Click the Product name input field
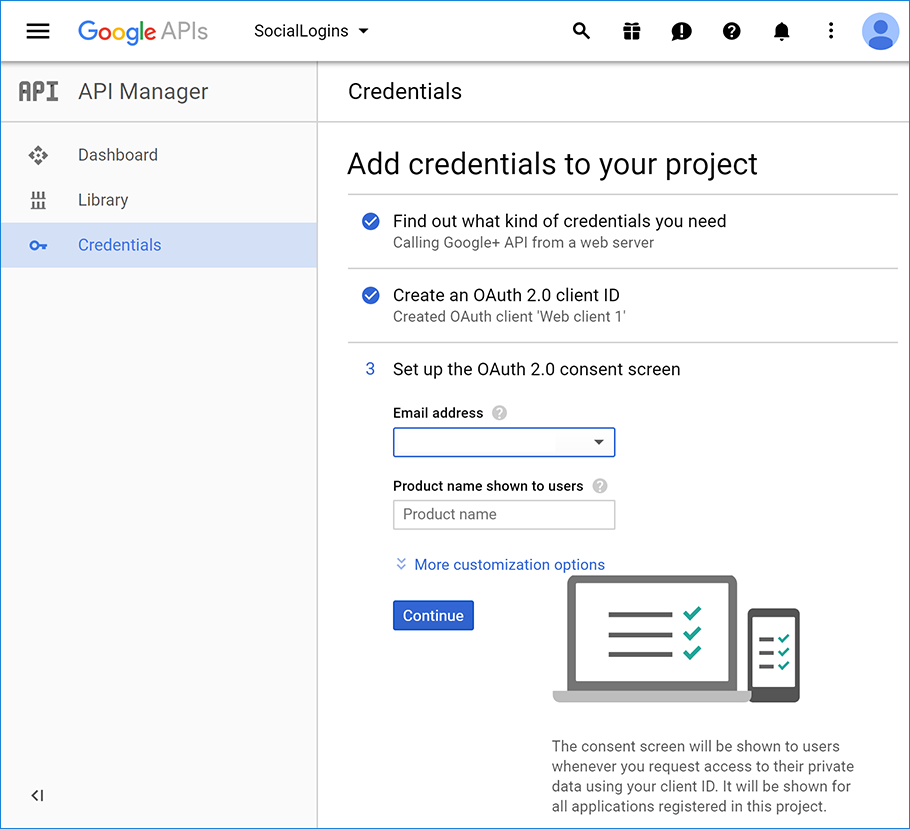The image size is (910, 829). (x=503, y=514)
